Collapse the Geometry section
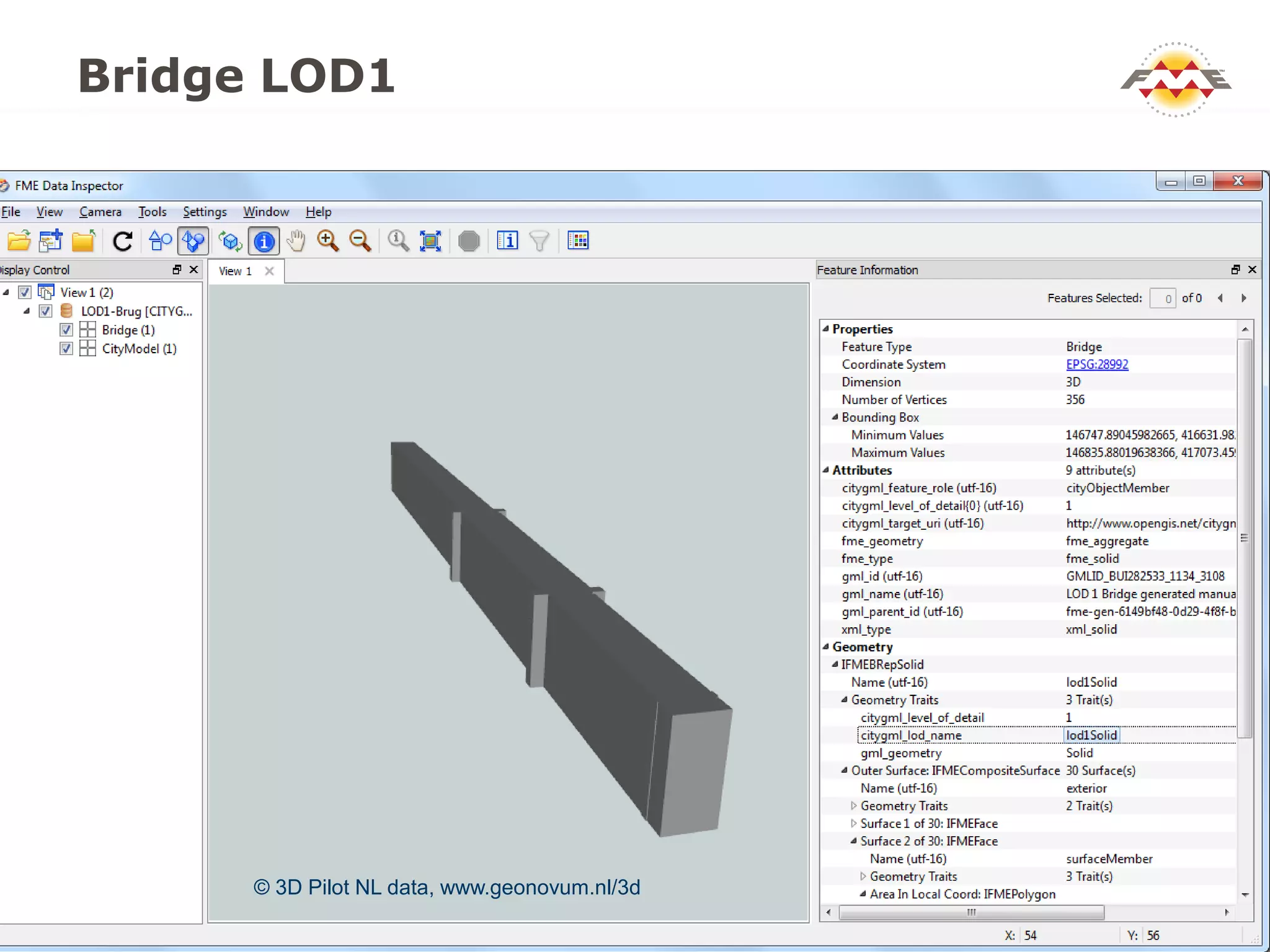 pyautogui.click(x=826, y=647)
